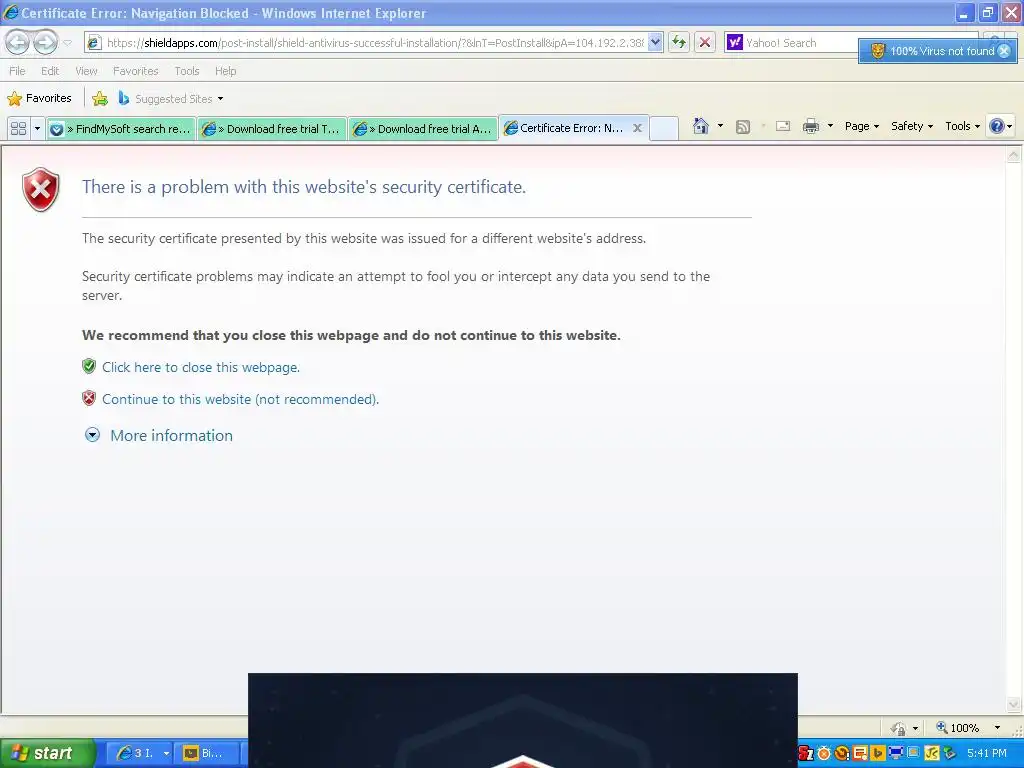The height and width of the screenshot is (768, 1024).
Task: Open the Edit menu
Action: (x=50, y=71)
